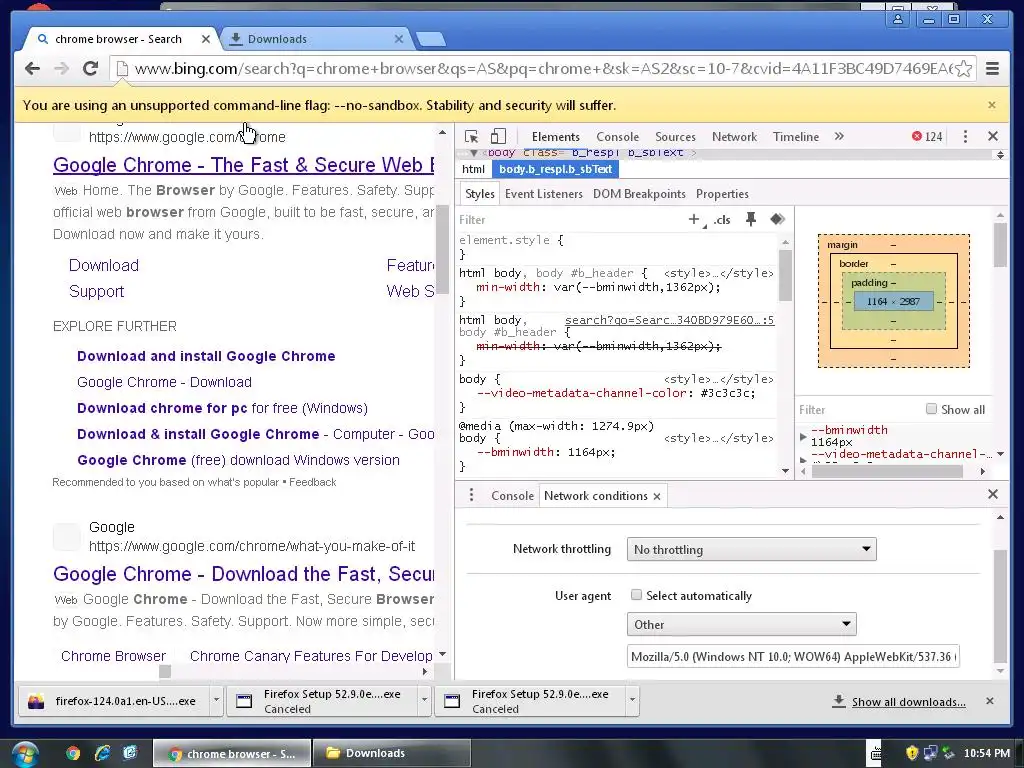Switch to the drawer Console tab
Screen dimensions: 1024x768
512,496
